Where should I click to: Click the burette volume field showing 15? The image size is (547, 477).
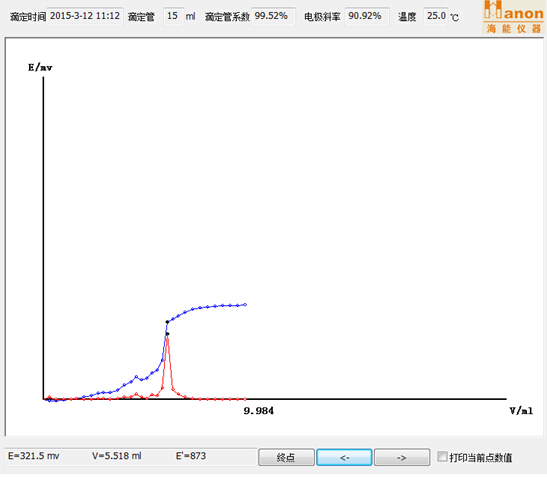point(173,16)
